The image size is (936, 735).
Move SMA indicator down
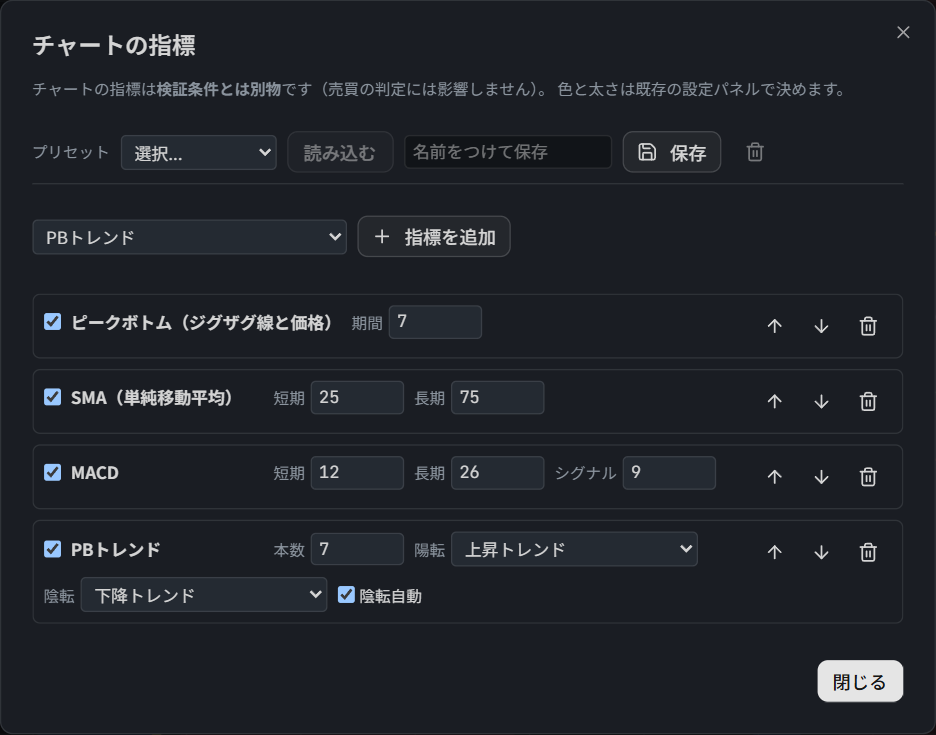point(821,401)
